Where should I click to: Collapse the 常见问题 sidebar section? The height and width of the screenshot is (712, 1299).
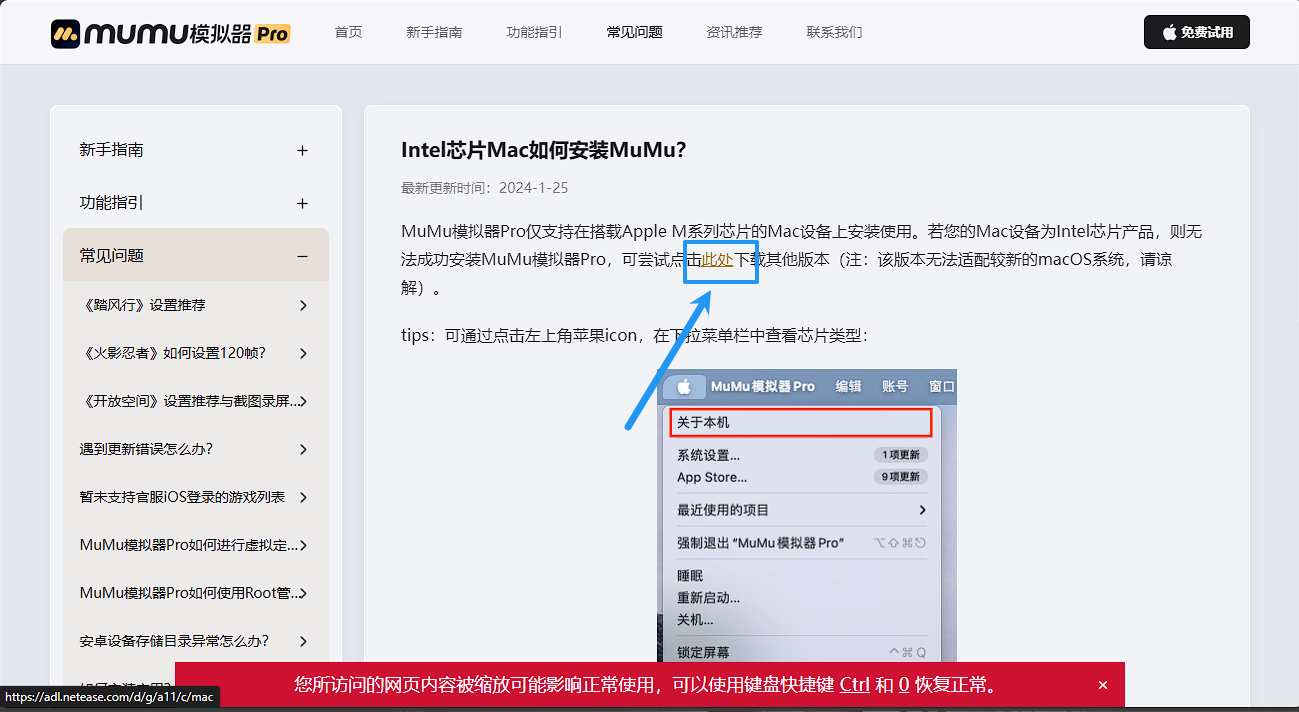pyautogui.click(x=302, y=257)
